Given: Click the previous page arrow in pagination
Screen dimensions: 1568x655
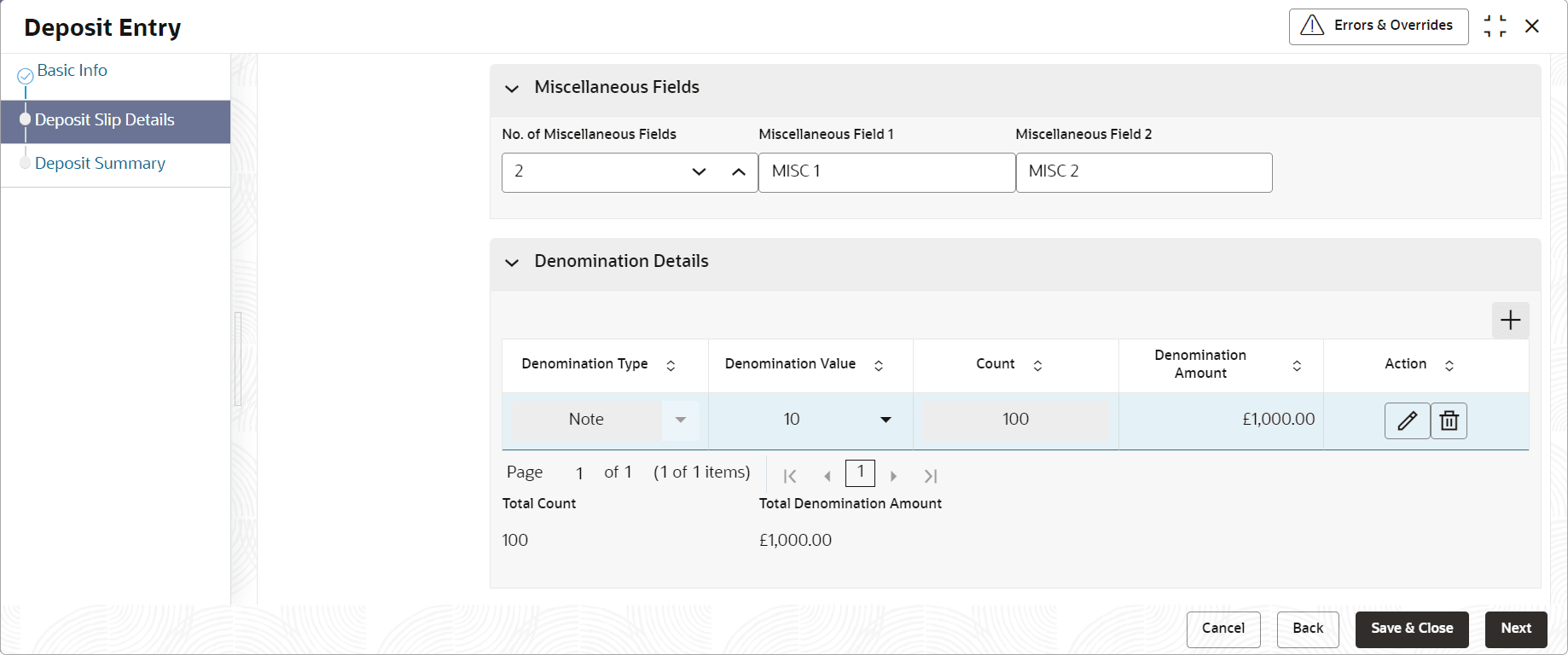Looking at the screenshot, I should coord(827,476).
